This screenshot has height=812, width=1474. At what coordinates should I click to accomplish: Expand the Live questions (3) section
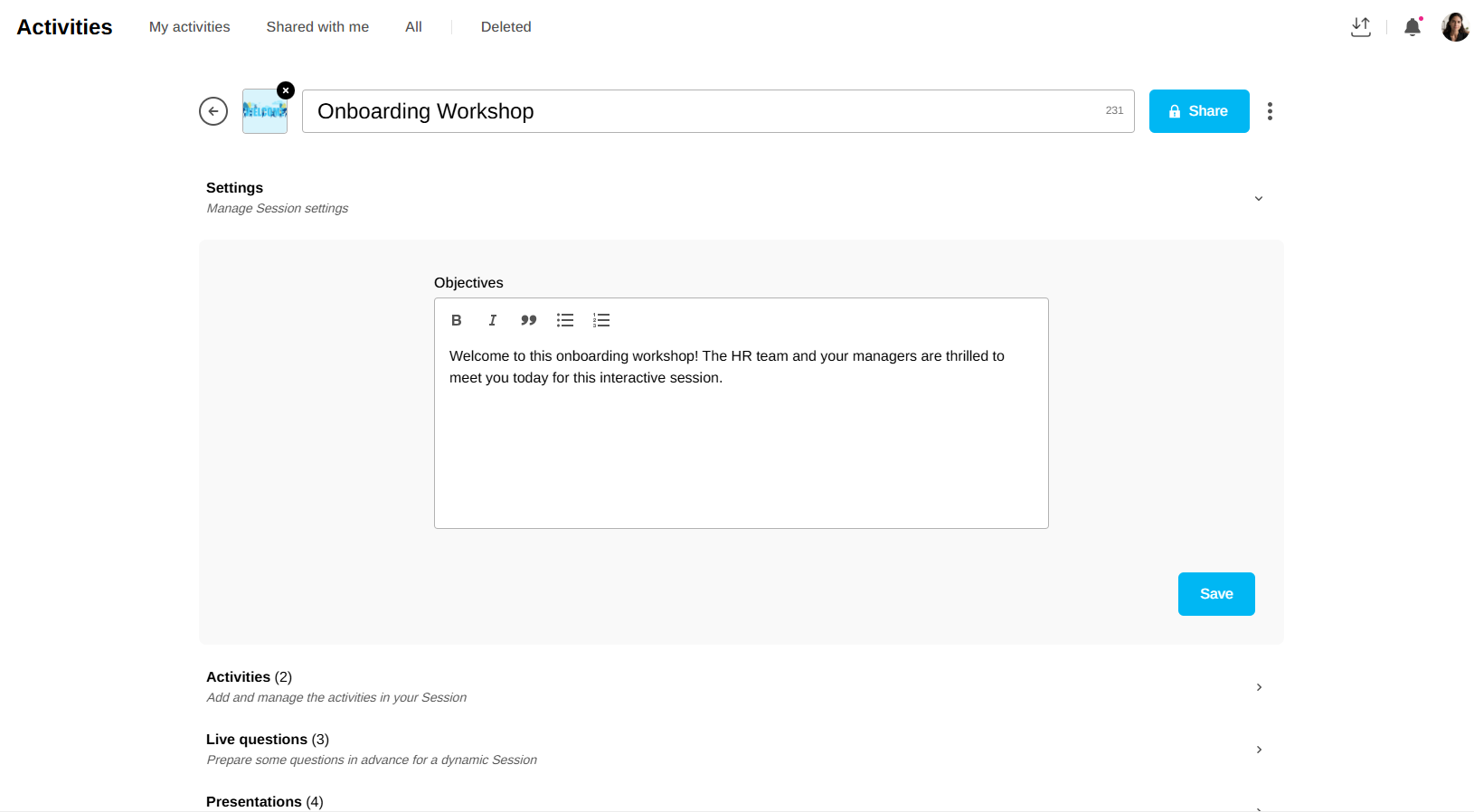[1258, 750]
